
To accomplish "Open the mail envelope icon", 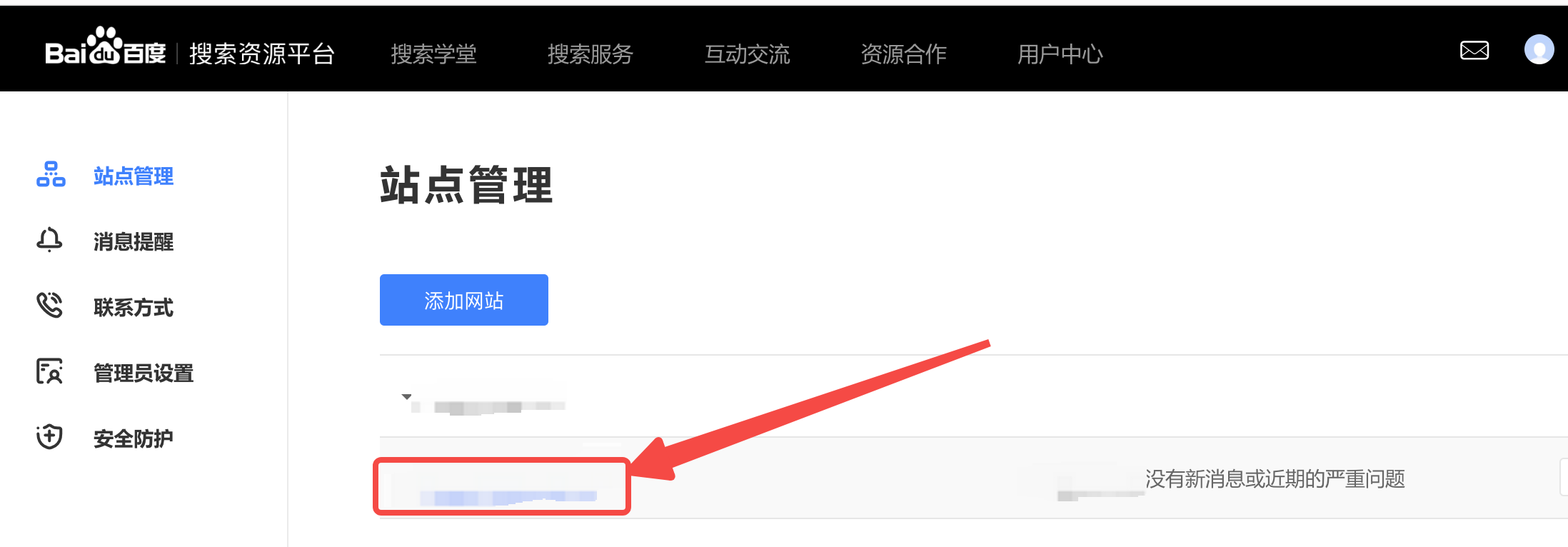I will (x=1474, y=50).
